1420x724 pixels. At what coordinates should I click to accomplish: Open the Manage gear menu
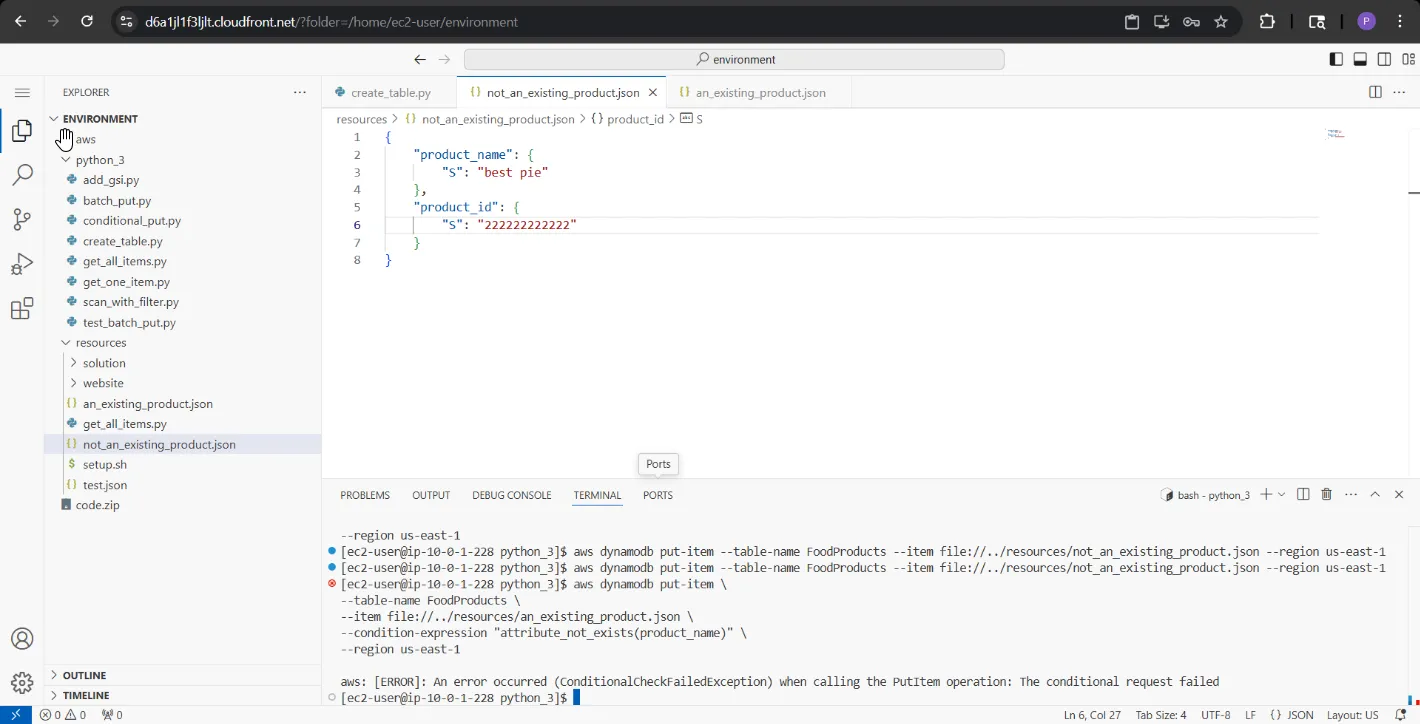(22, 683)
